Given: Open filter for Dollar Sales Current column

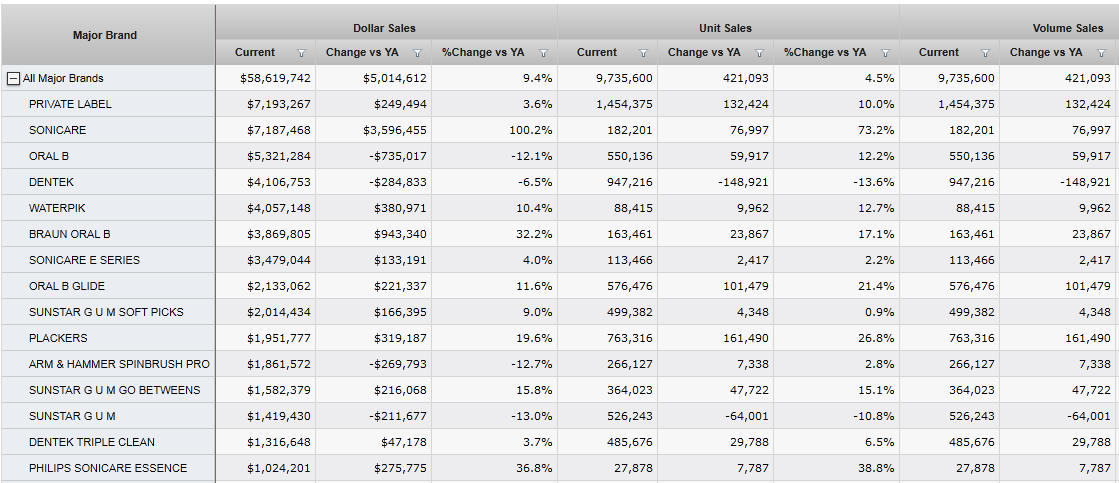Looking at the screenshot, I should pos(301,53).
